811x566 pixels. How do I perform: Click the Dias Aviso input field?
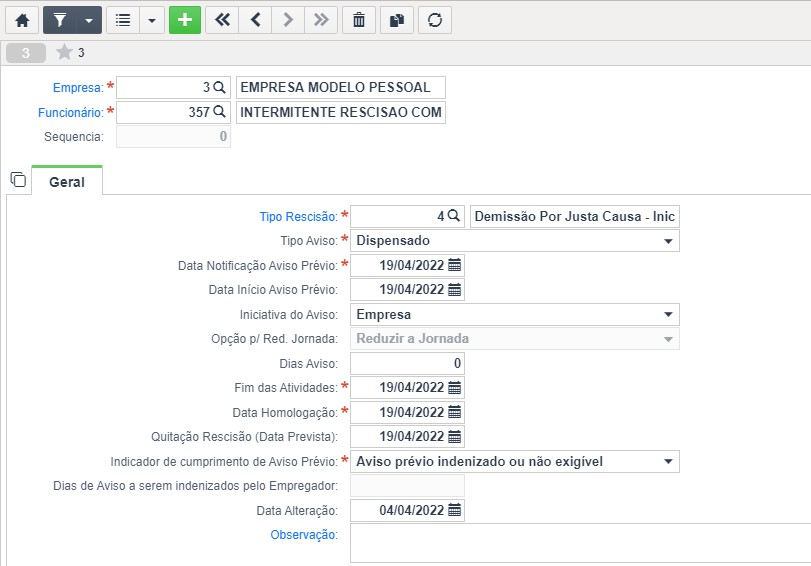(407, 364)
